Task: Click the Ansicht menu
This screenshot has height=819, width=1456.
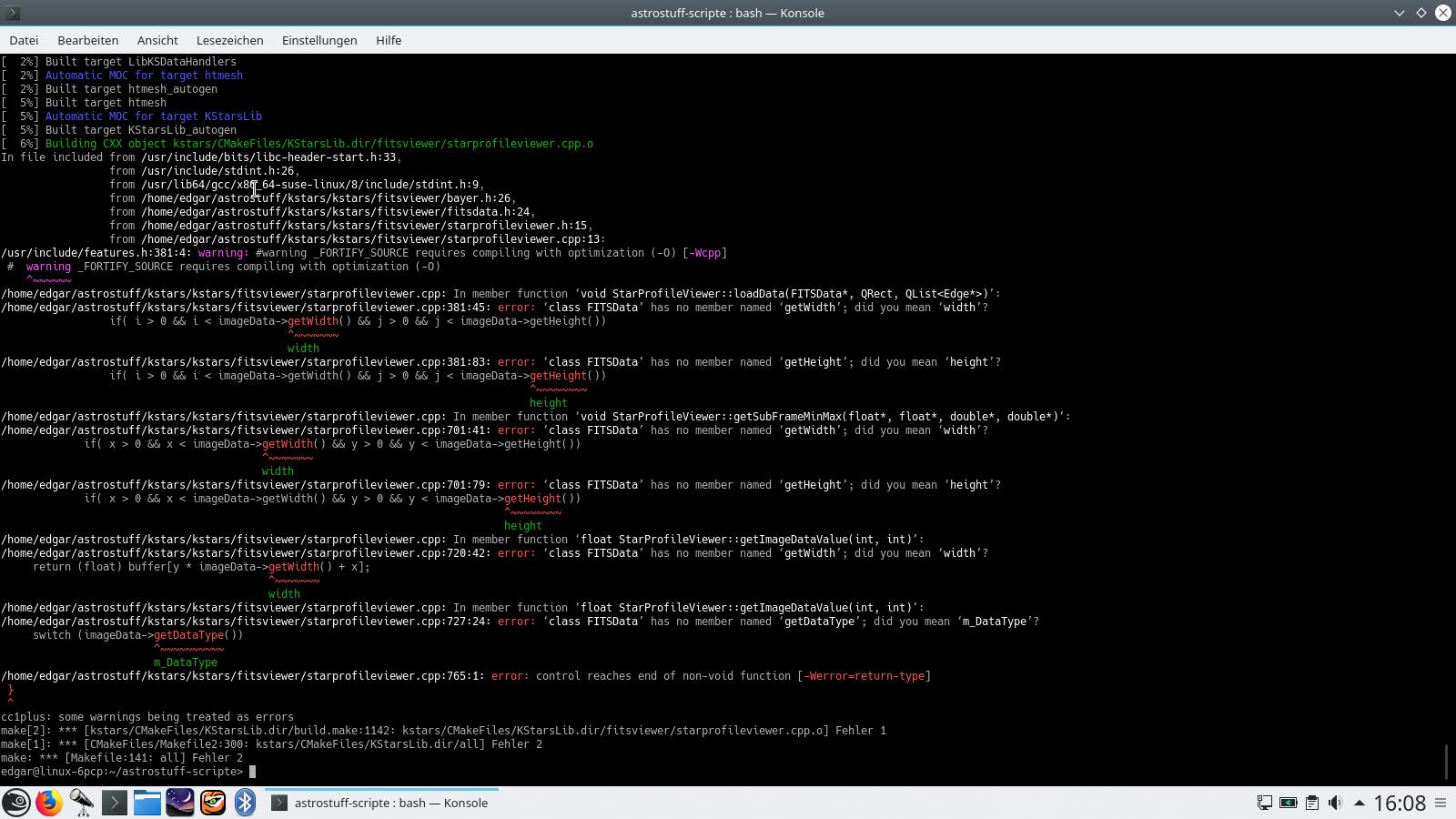Action: (157, 40)
